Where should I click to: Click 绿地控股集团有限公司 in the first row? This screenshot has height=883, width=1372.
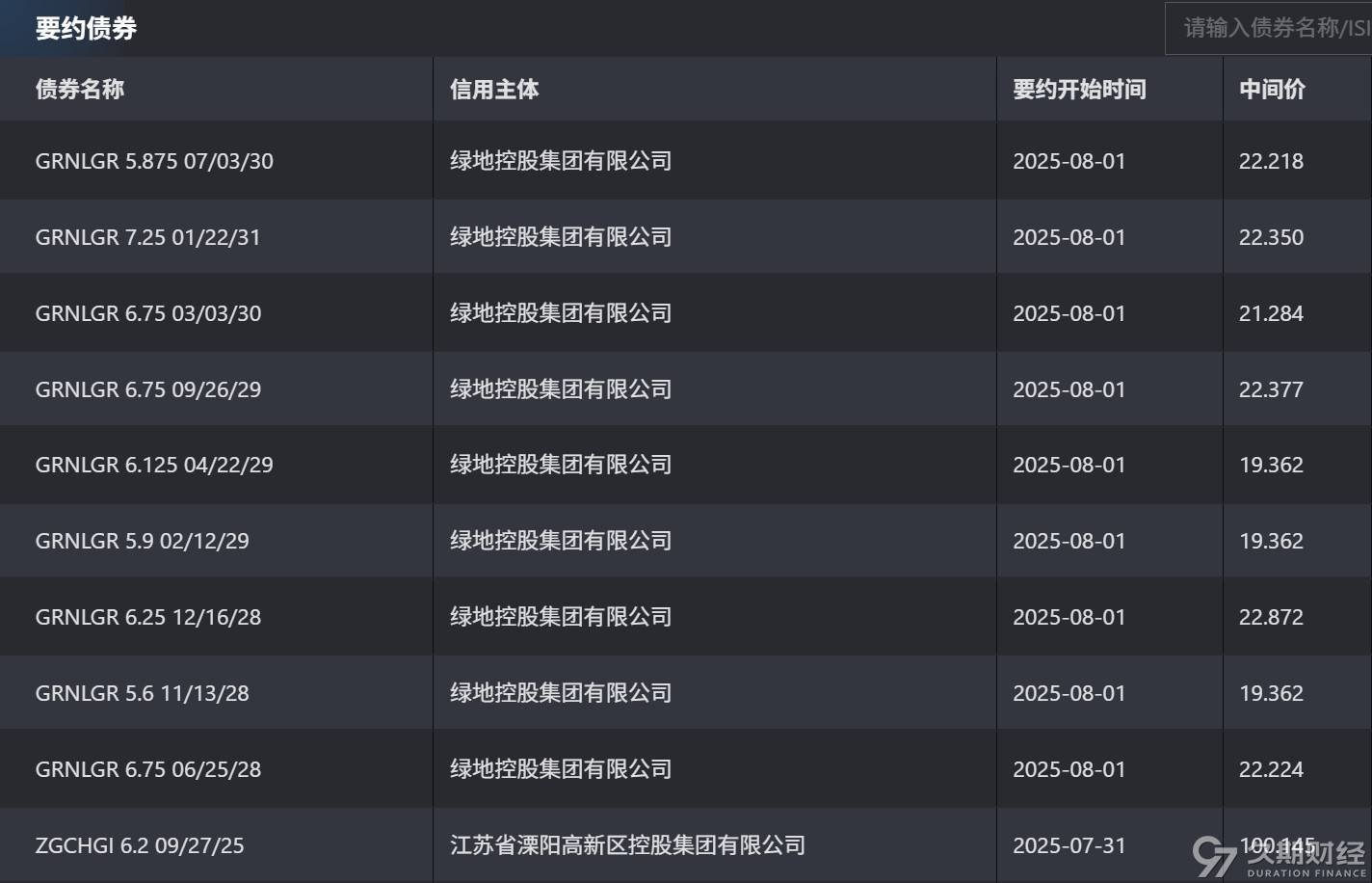pos(560,161)
